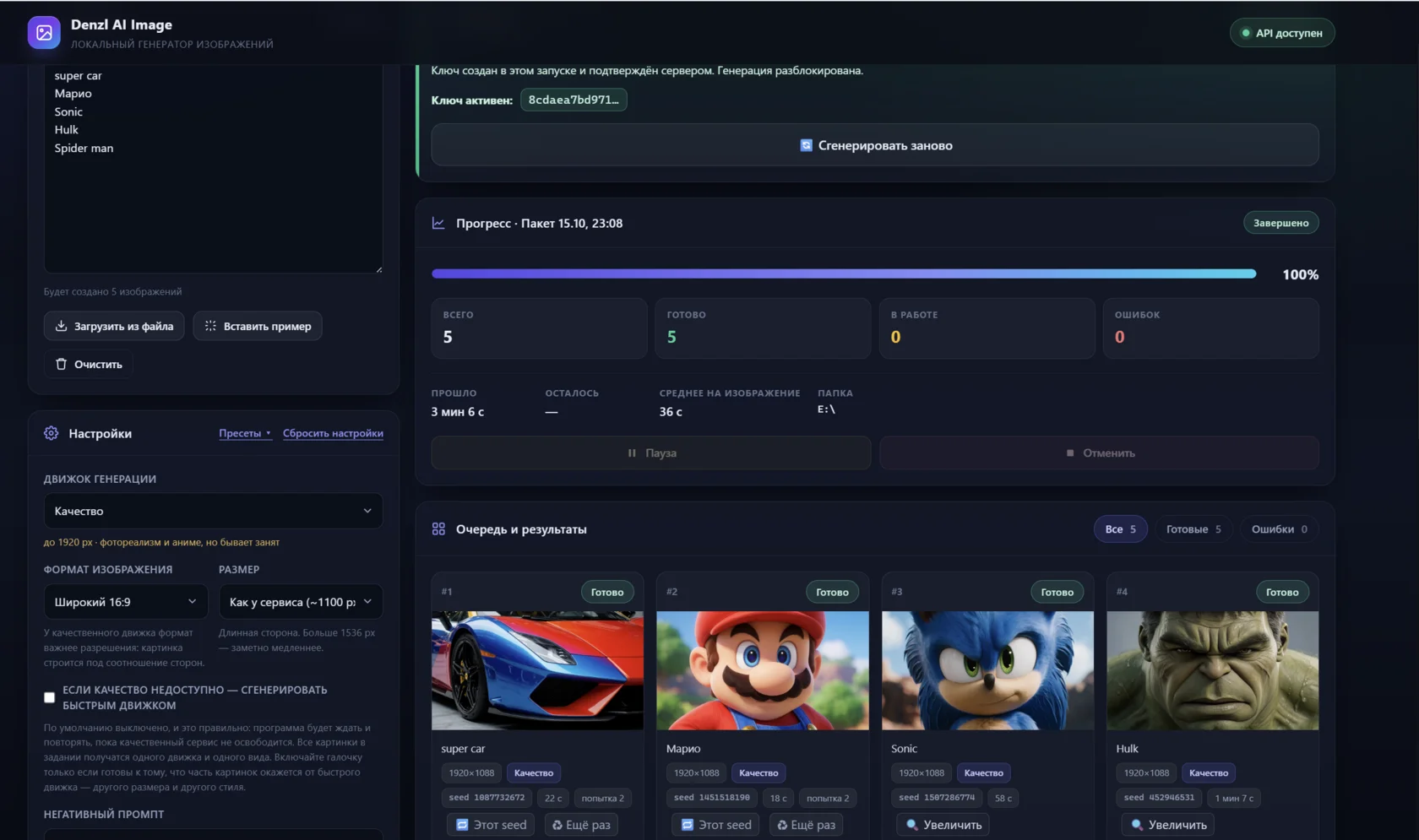Click the 100% progress bar
Viewport: 1419px width, 840px height.
(844, 274)
